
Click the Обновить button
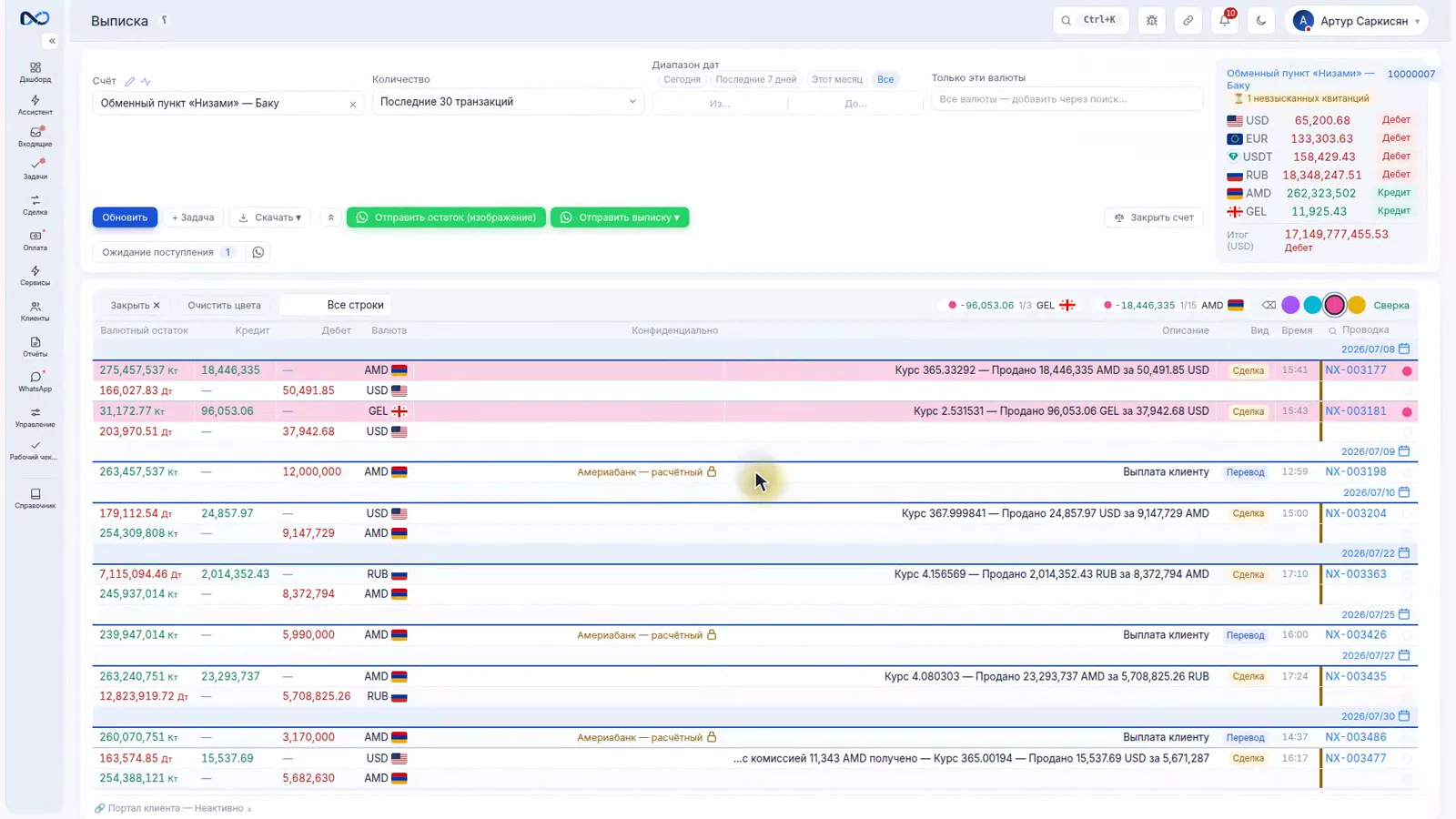[125, 217]
